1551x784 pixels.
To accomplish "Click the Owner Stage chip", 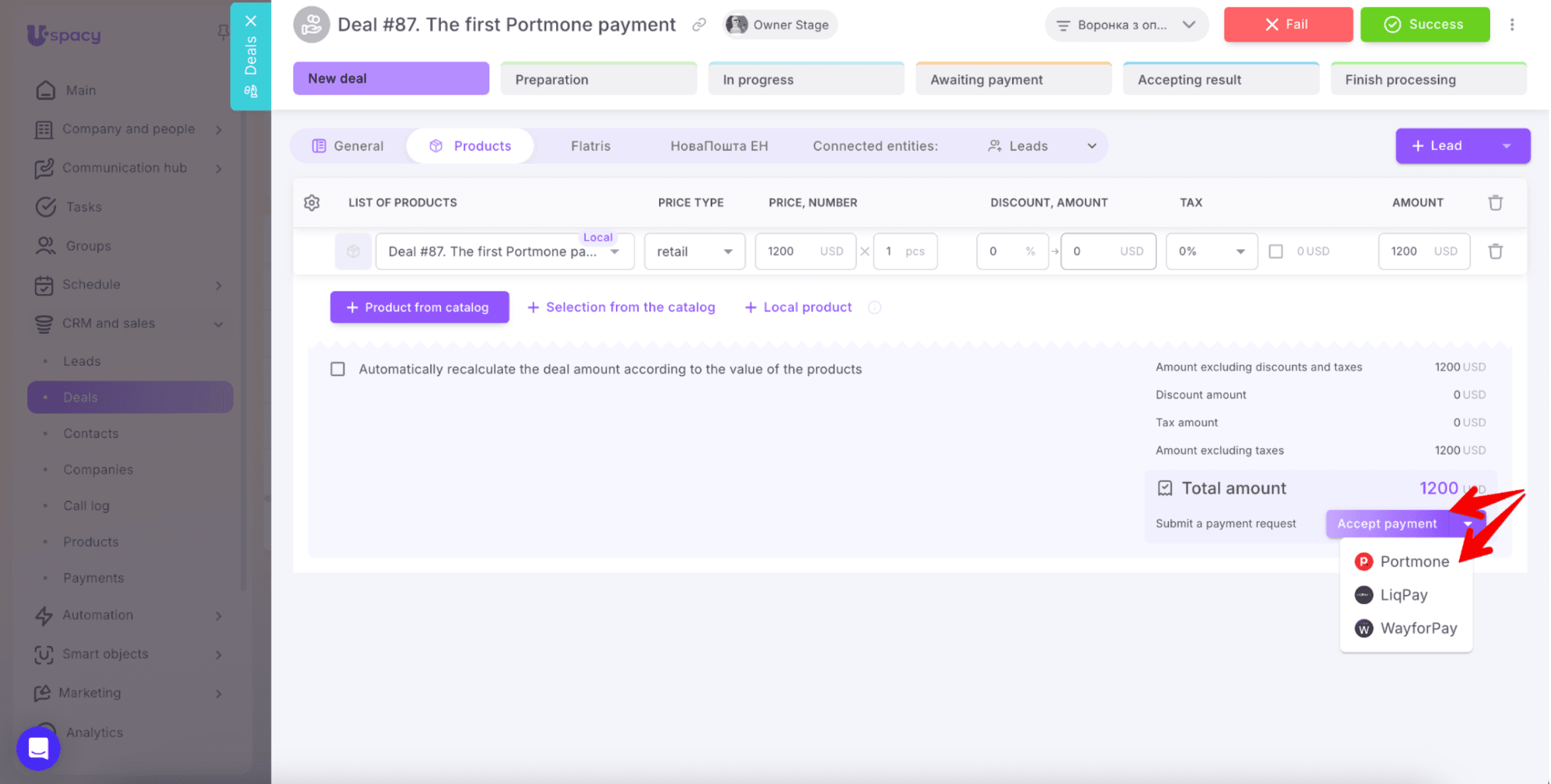I will coord(779,25).
